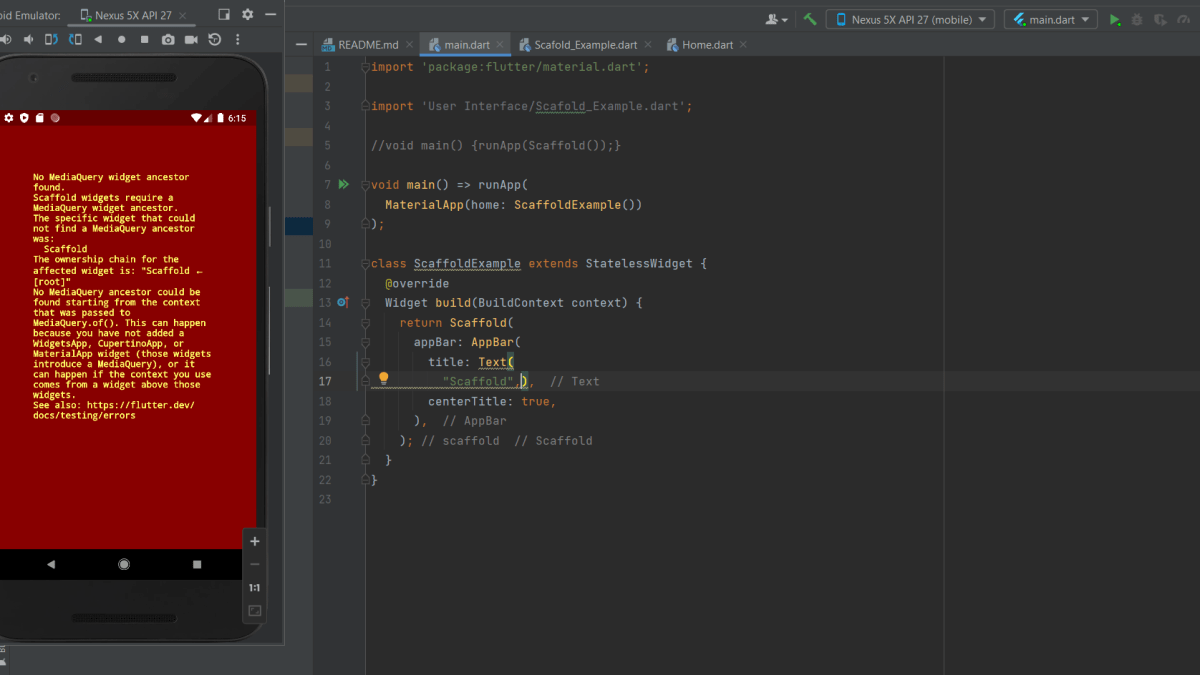This screenshot has height=675, width=1200.
Task: Open emulator extended controls menu
Action: [237, 39]
